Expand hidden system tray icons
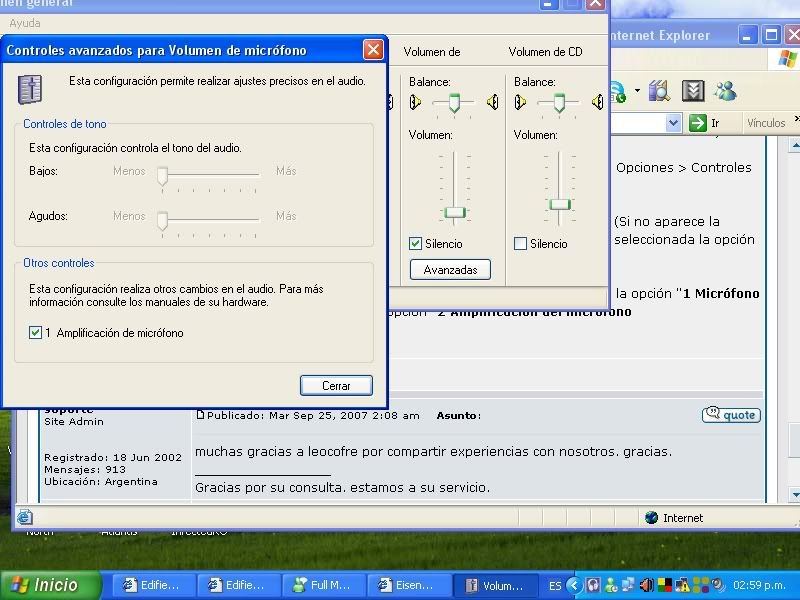Viewport: 800px width, 600px height. click(x=574, y=585)
